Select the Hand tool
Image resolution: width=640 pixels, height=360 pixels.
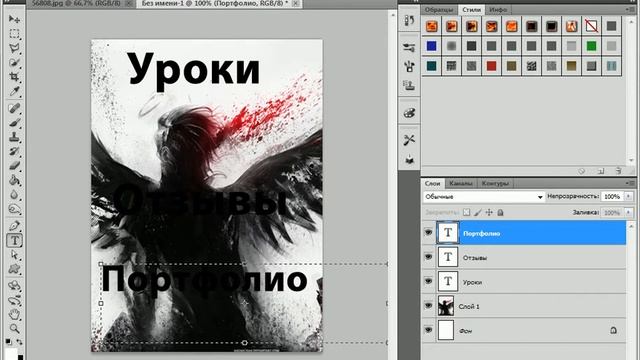tap(14, 314)
